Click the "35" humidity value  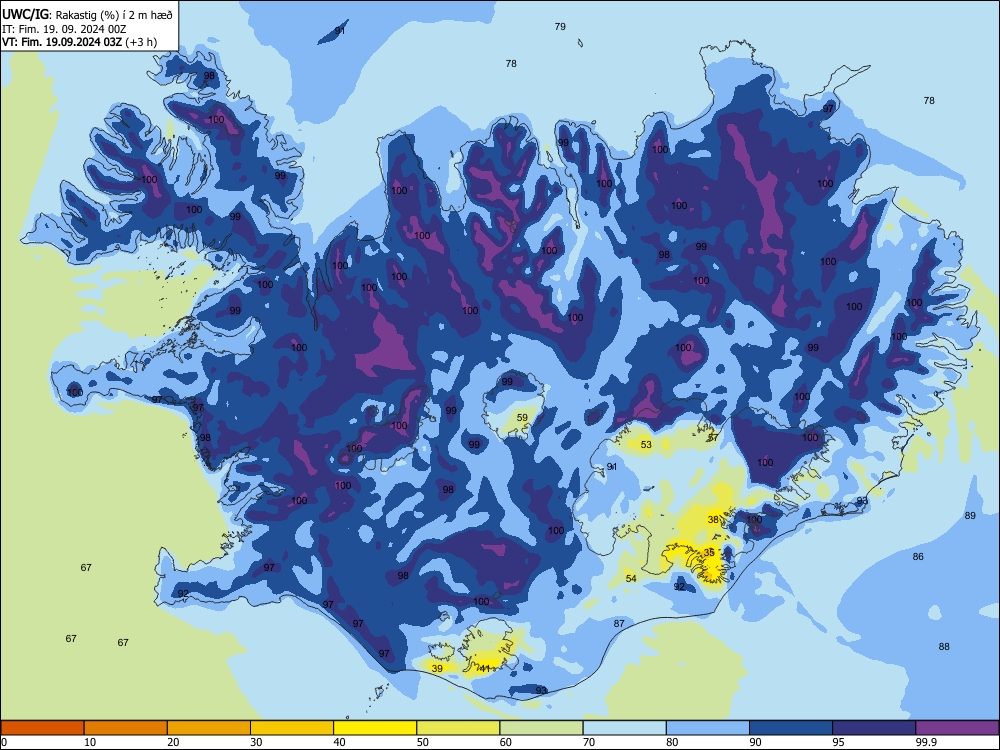pos(709,552)
